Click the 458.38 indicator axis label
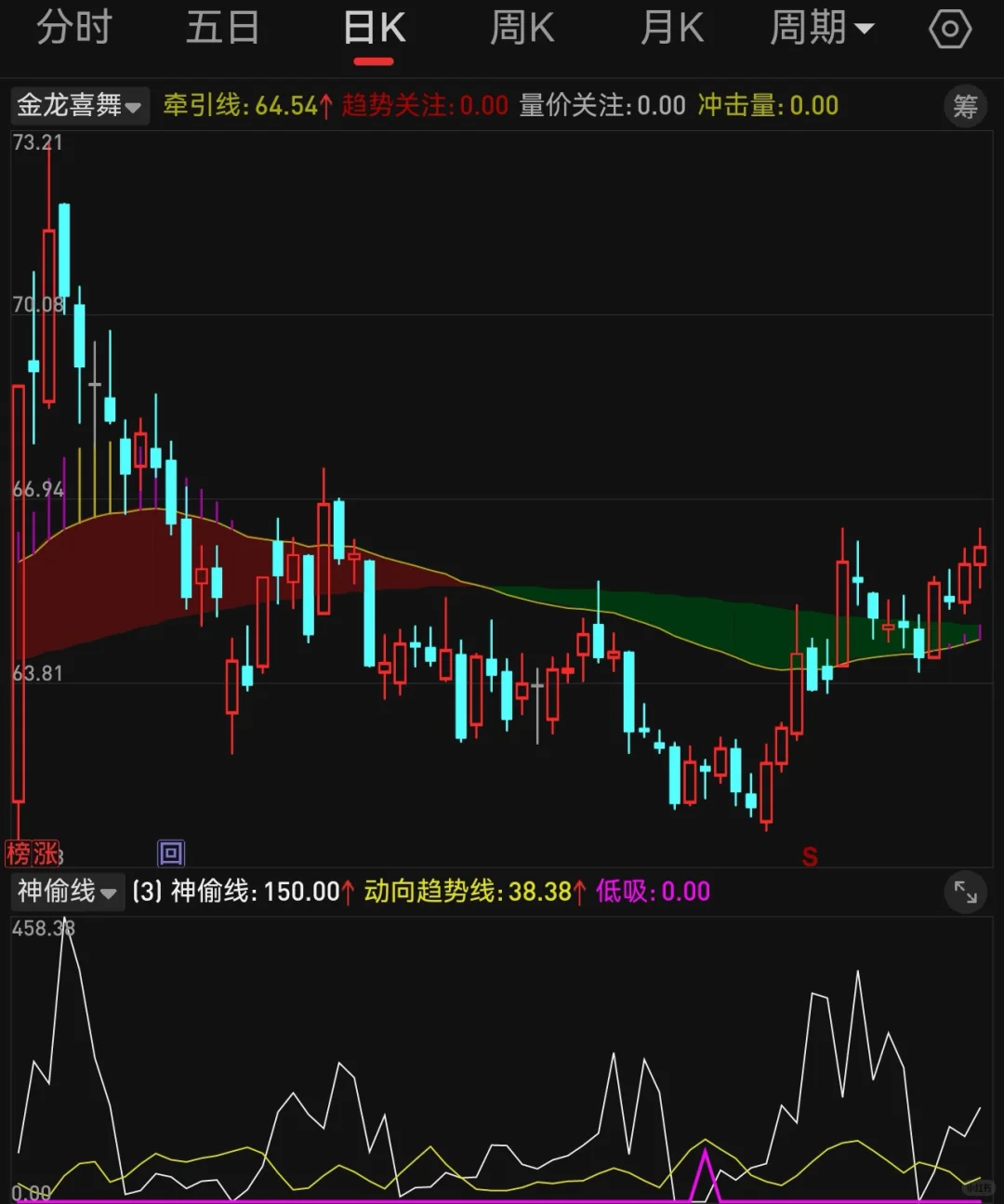 point(43,928)
